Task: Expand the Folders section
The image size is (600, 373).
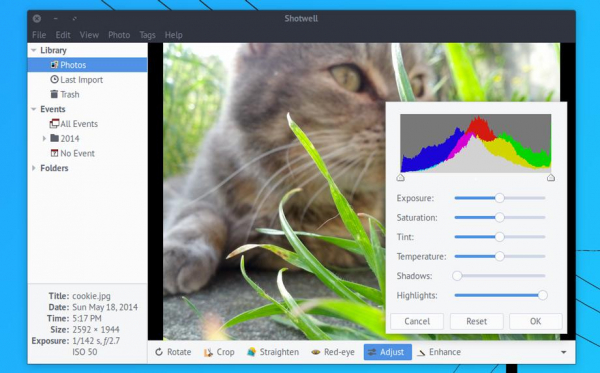Action: pyautogui.click(x=34, y=168)
